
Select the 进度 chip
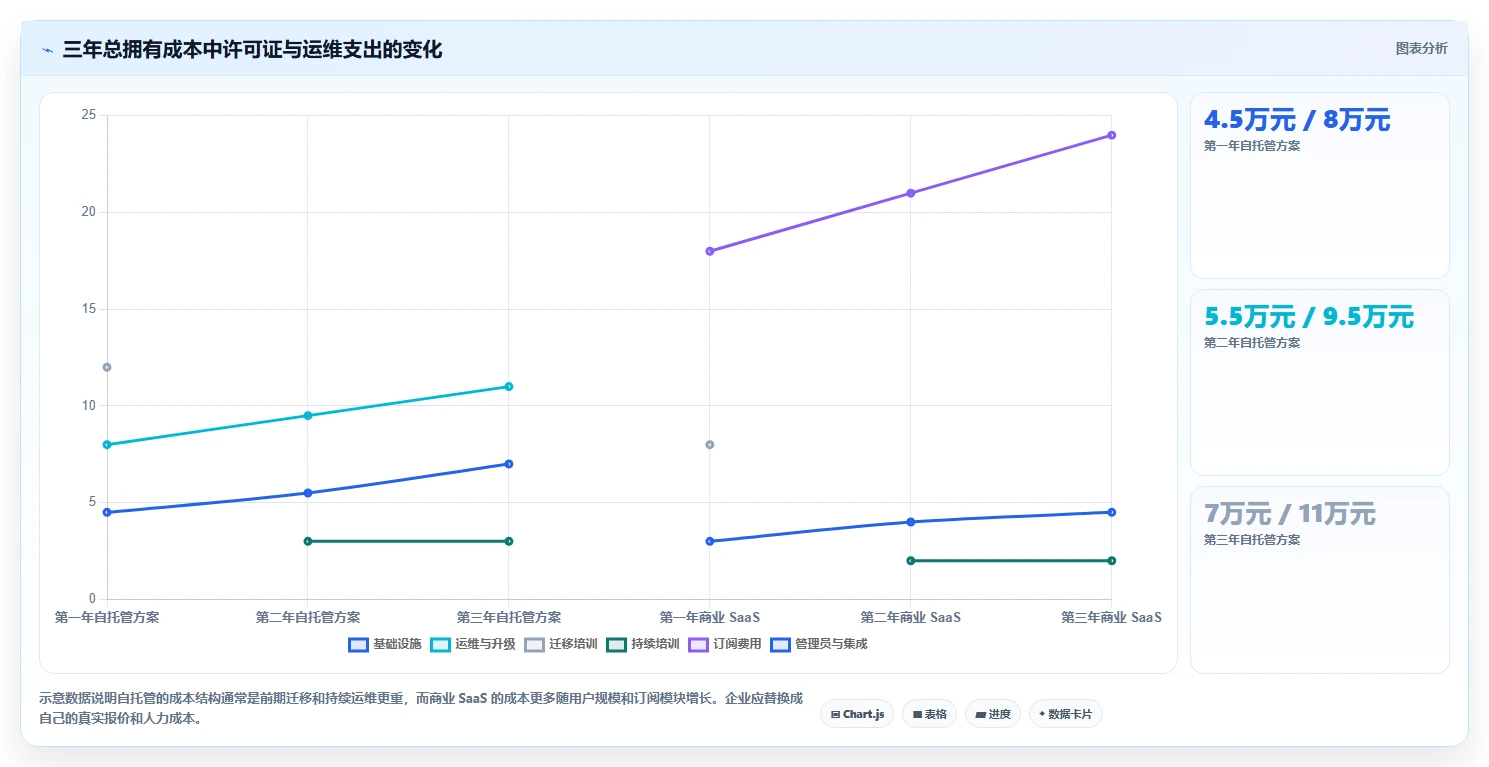coord(992,714)
